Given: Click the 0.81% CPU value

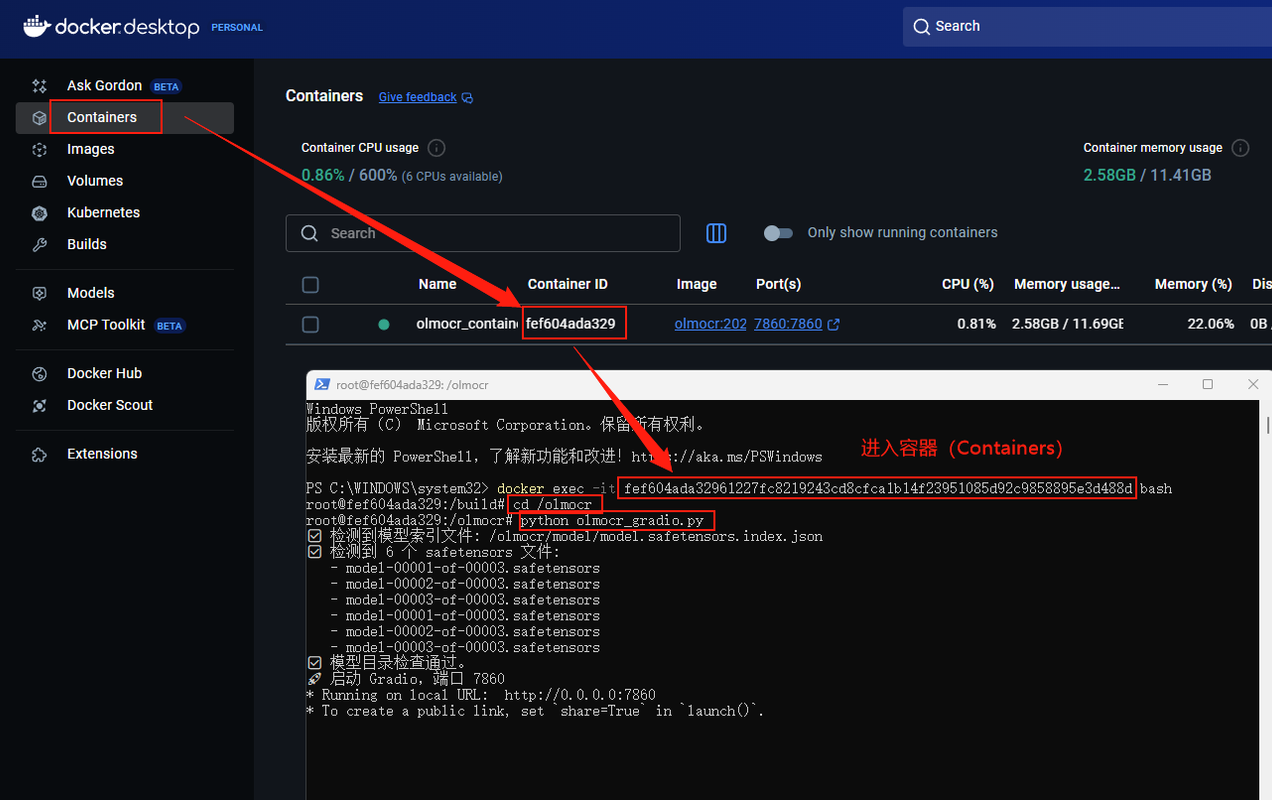Looking at the screenshot, I should (976, 324).
